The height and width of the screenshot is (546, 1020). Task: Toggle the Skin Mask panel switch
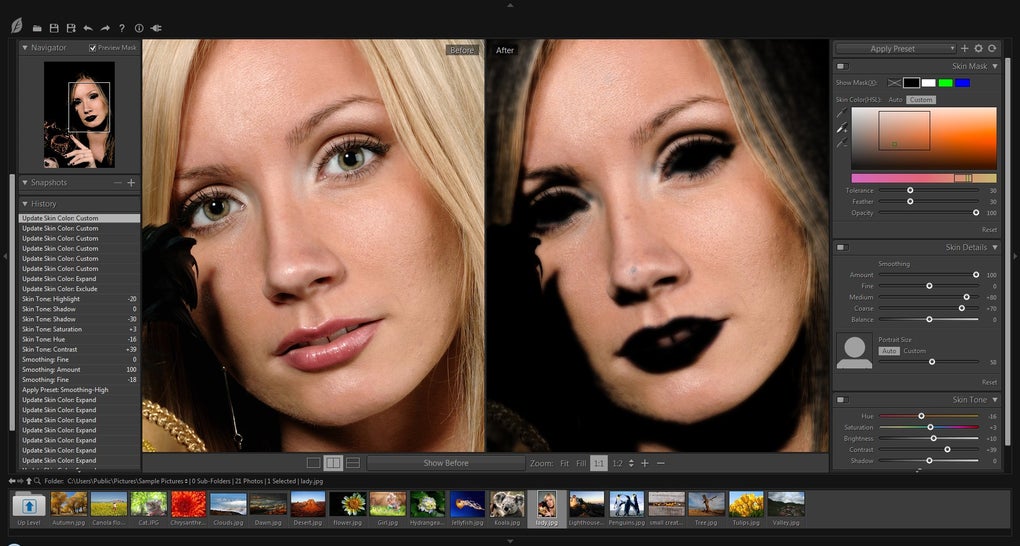[842, 66]
